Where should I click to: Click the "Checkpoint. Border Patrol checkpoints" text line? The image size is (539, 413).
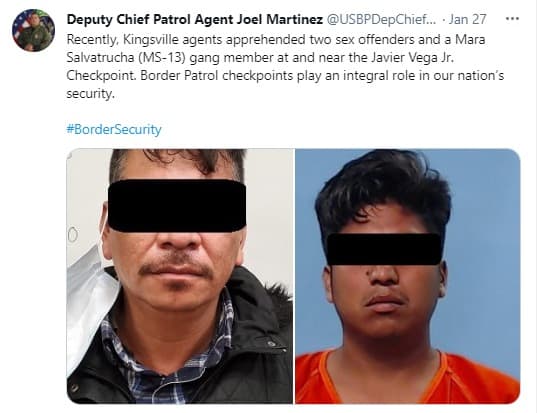285,75
